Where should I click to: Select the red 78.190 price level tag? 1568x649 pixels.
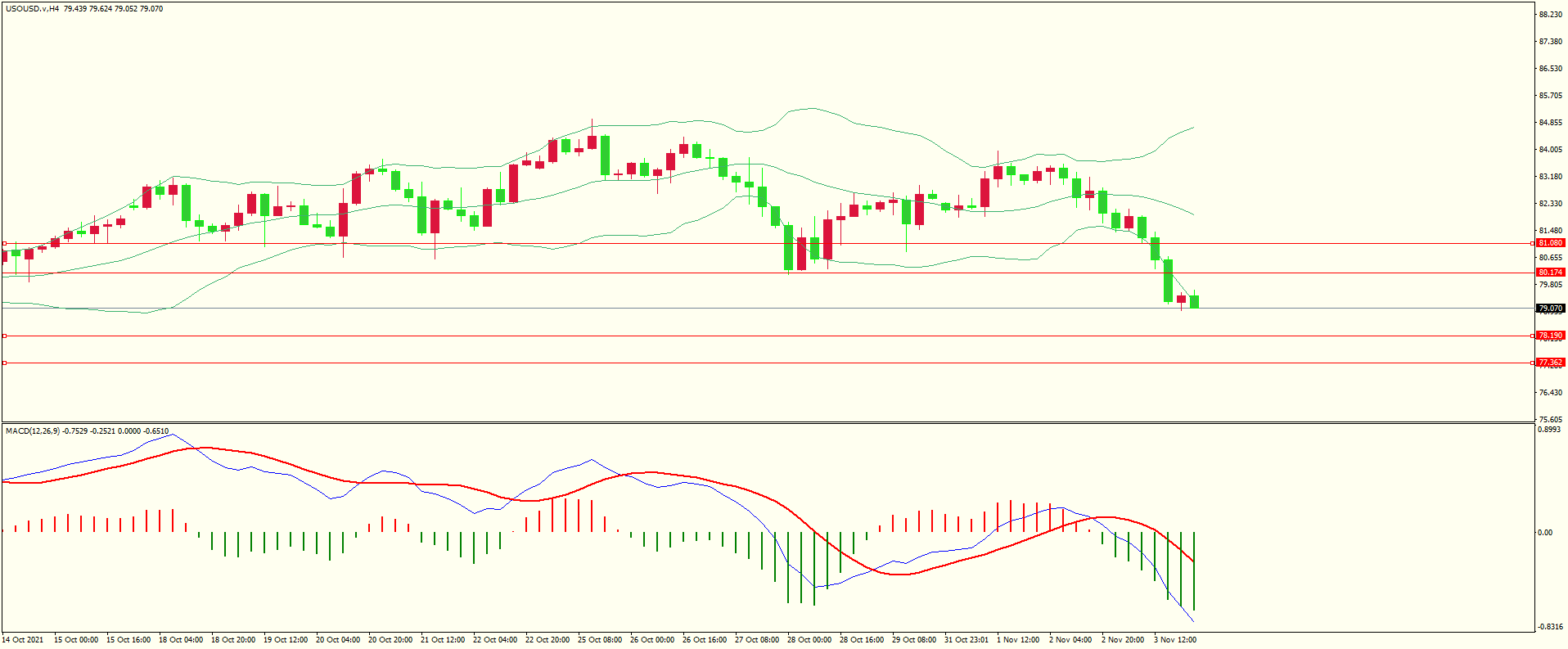tap(1551, 336)
